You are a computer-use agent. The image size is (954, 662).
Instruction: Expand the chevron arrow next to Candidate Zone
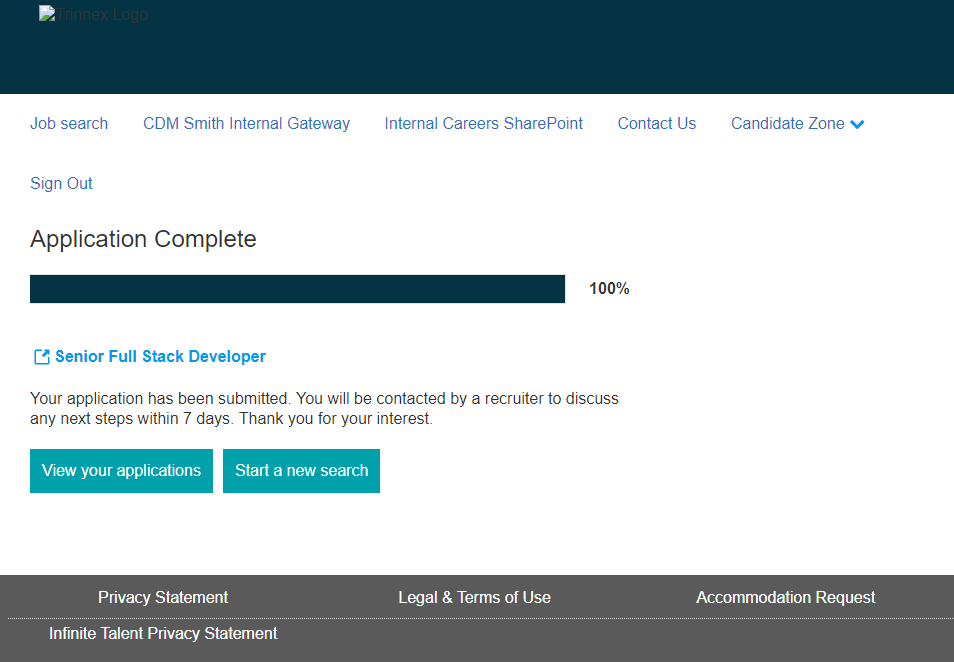(857, 124)
